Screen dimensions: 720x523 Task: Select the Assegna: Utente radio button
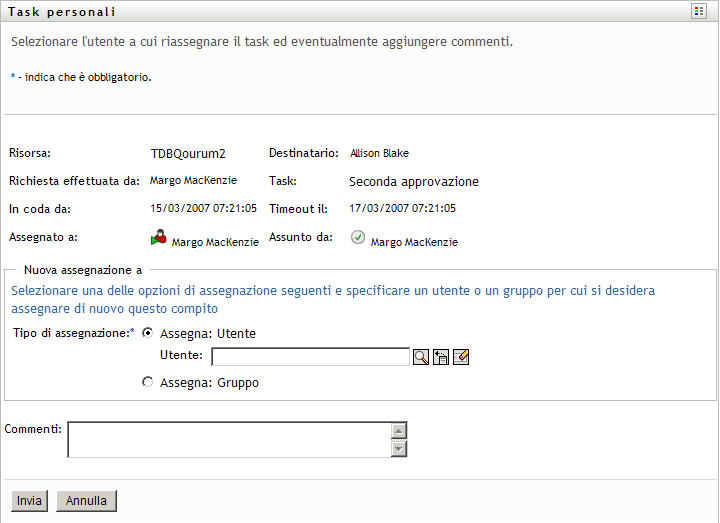coord(148,333)
